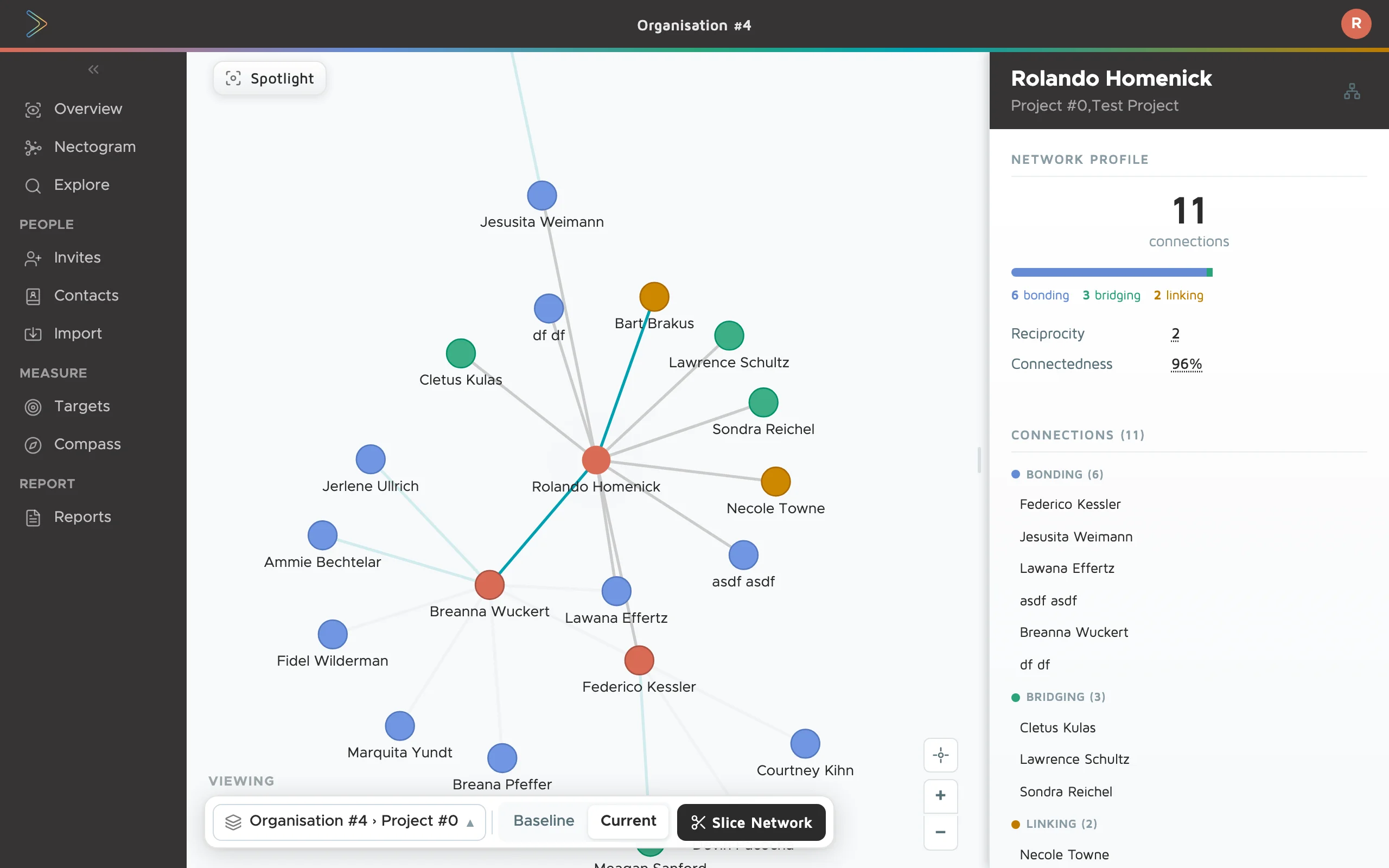The width and height of the screenshot is (1389, 868).
Task: Enable Spotlight mode
Action: pyautogui.click(x=269, y=78)
